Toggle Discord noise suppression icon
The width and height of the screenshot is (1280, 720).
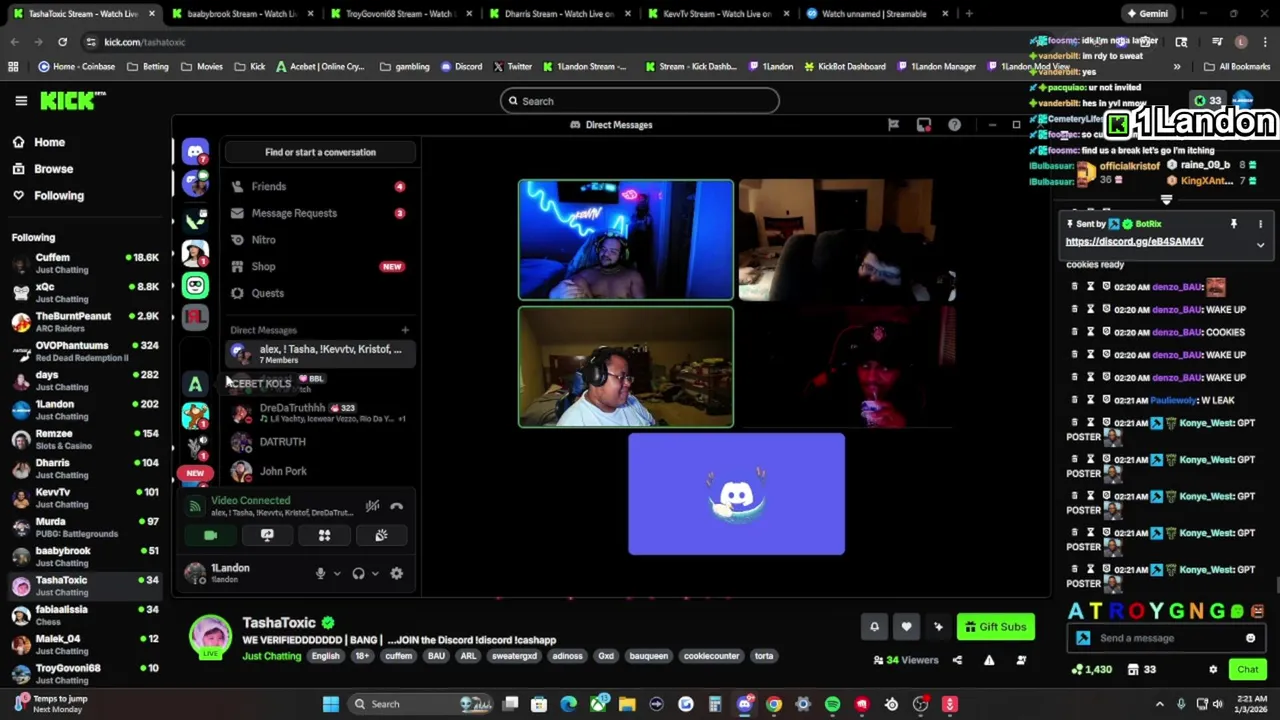372,506
